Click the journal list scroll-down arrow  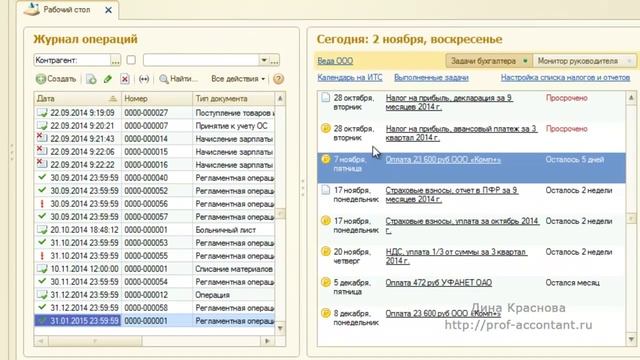pos(280,328)
